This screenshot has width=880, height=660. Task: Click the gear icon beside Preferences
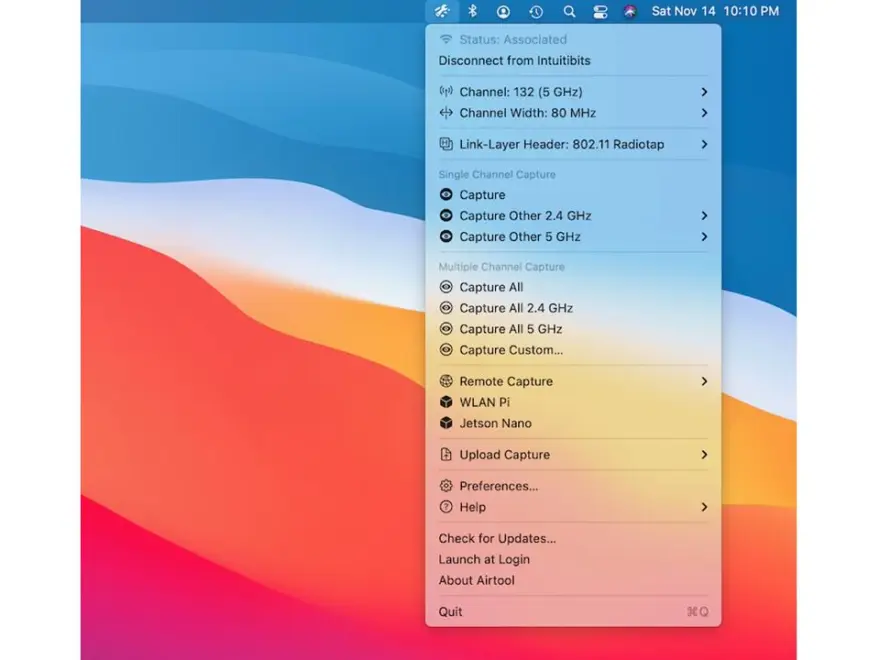[446, 485]
